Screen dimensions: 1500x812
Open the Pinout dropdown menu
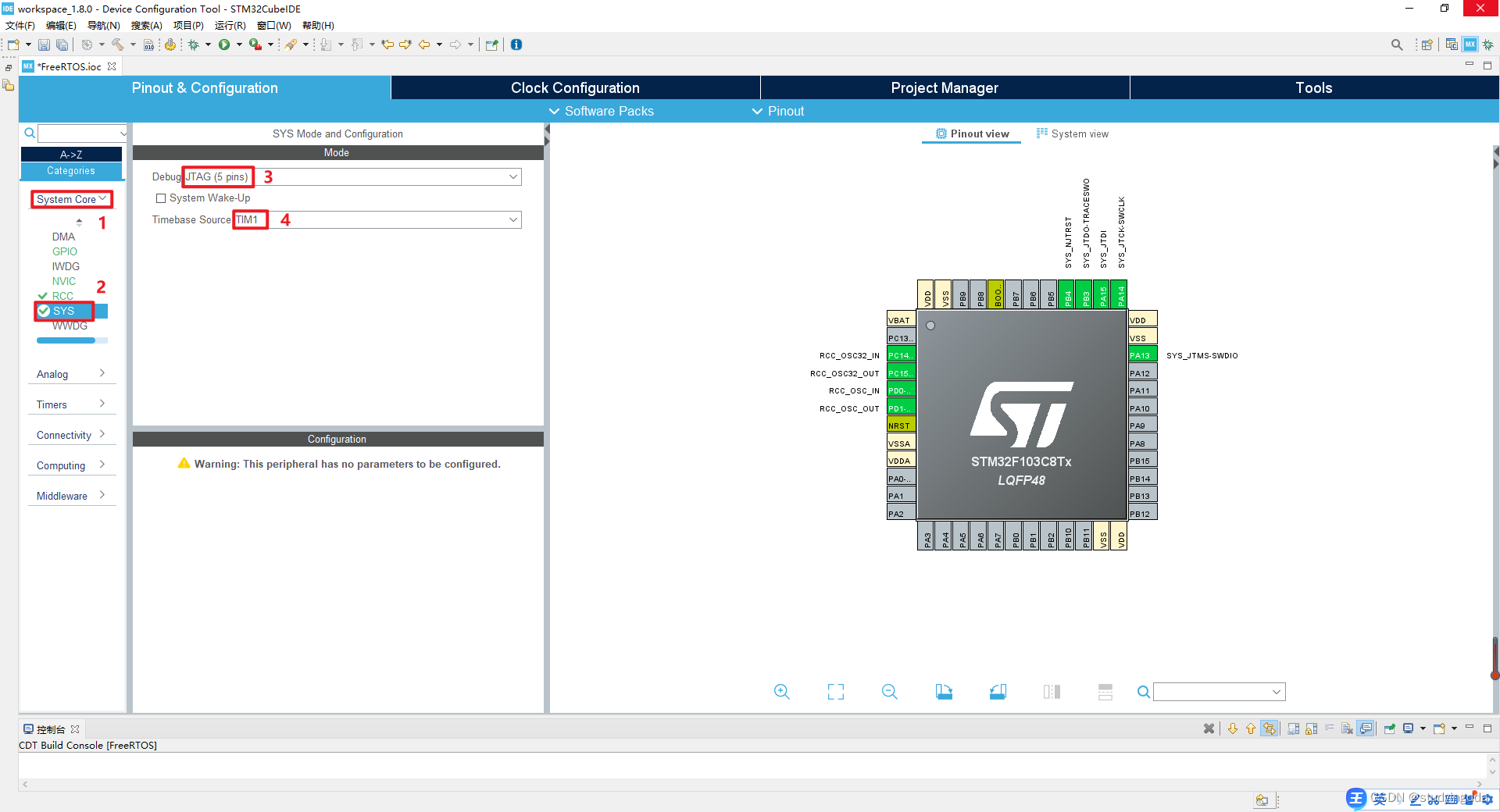coord(778,111)
